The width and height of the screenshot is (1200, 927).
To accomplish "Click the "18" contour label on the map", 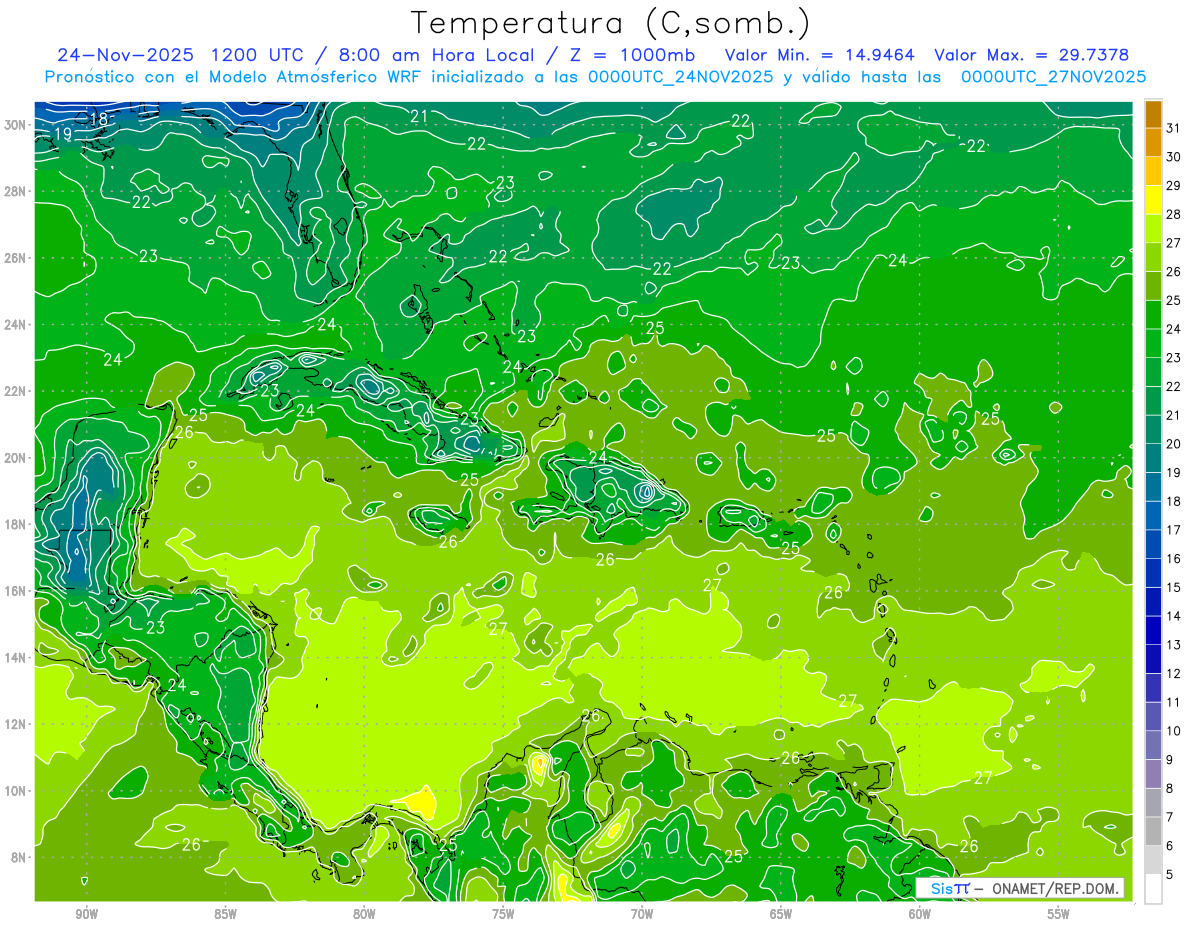I will click(98, 120).
